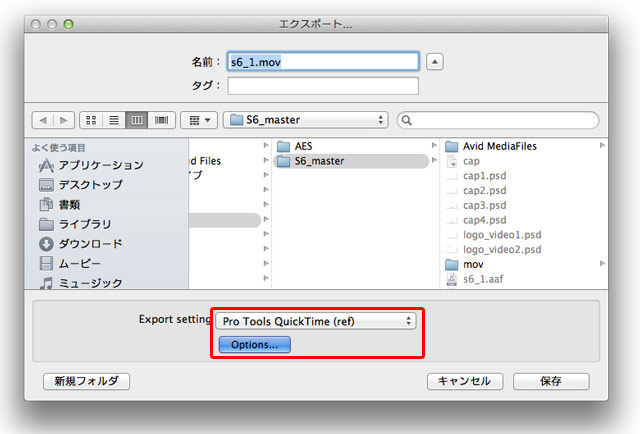The height and width of the screenshot is (434, 640).
Task: Expand arrow next to mov folder
Action: (602, 264)
